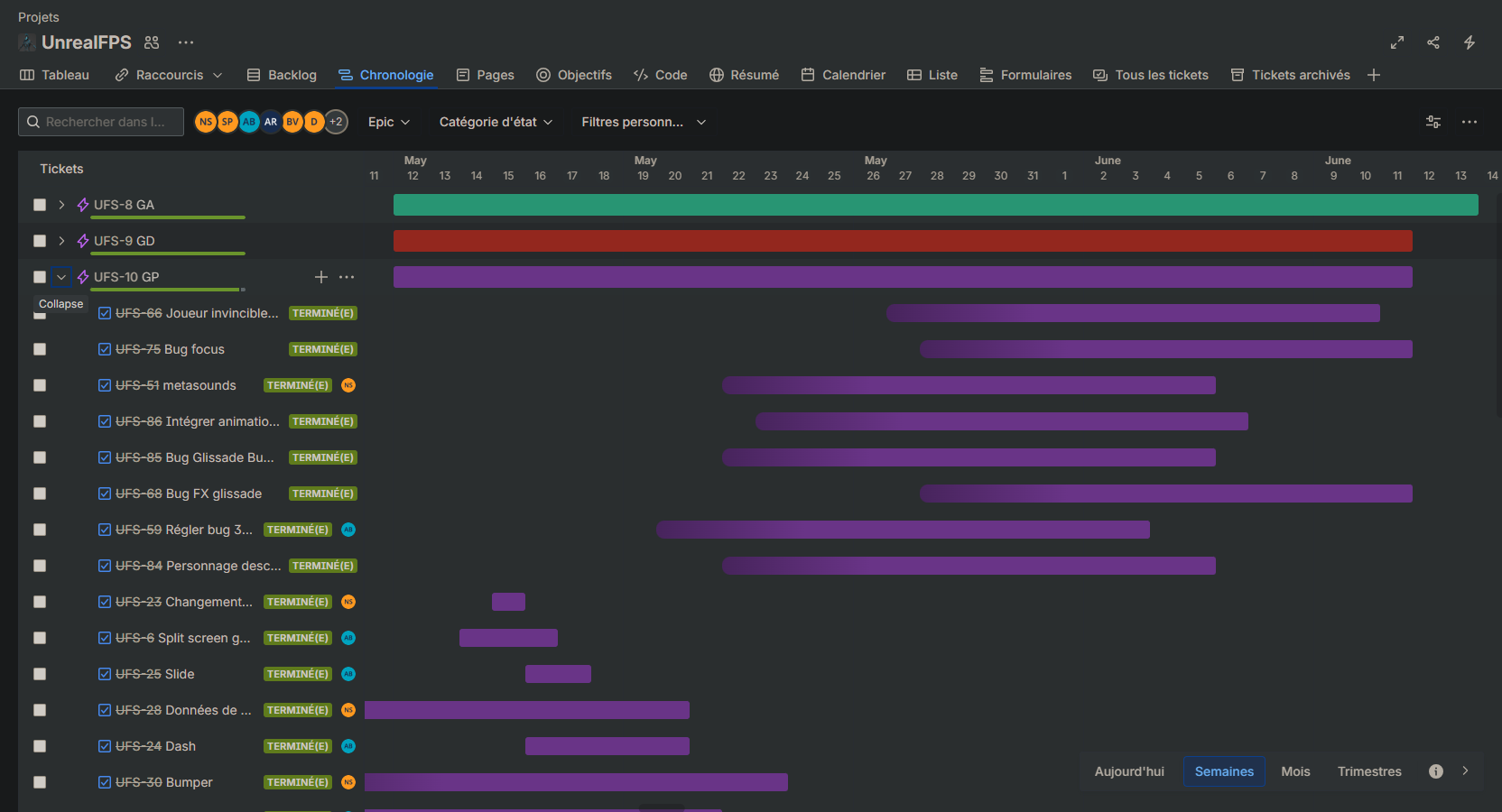Select the checkbox for UFS-30 Bumper
Viewport: 1502px width, 812px height.
click(x=40, y=782)
